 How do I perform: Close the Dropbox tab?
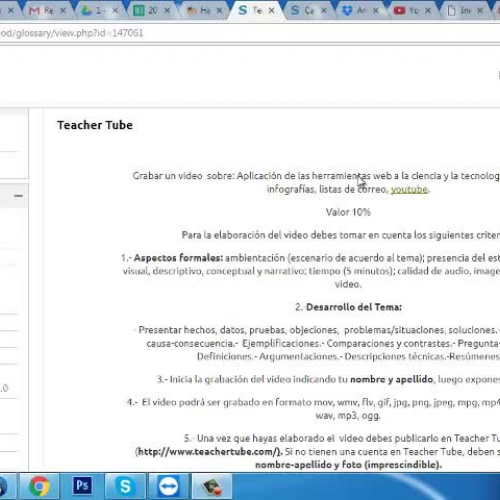coord(376,11)
